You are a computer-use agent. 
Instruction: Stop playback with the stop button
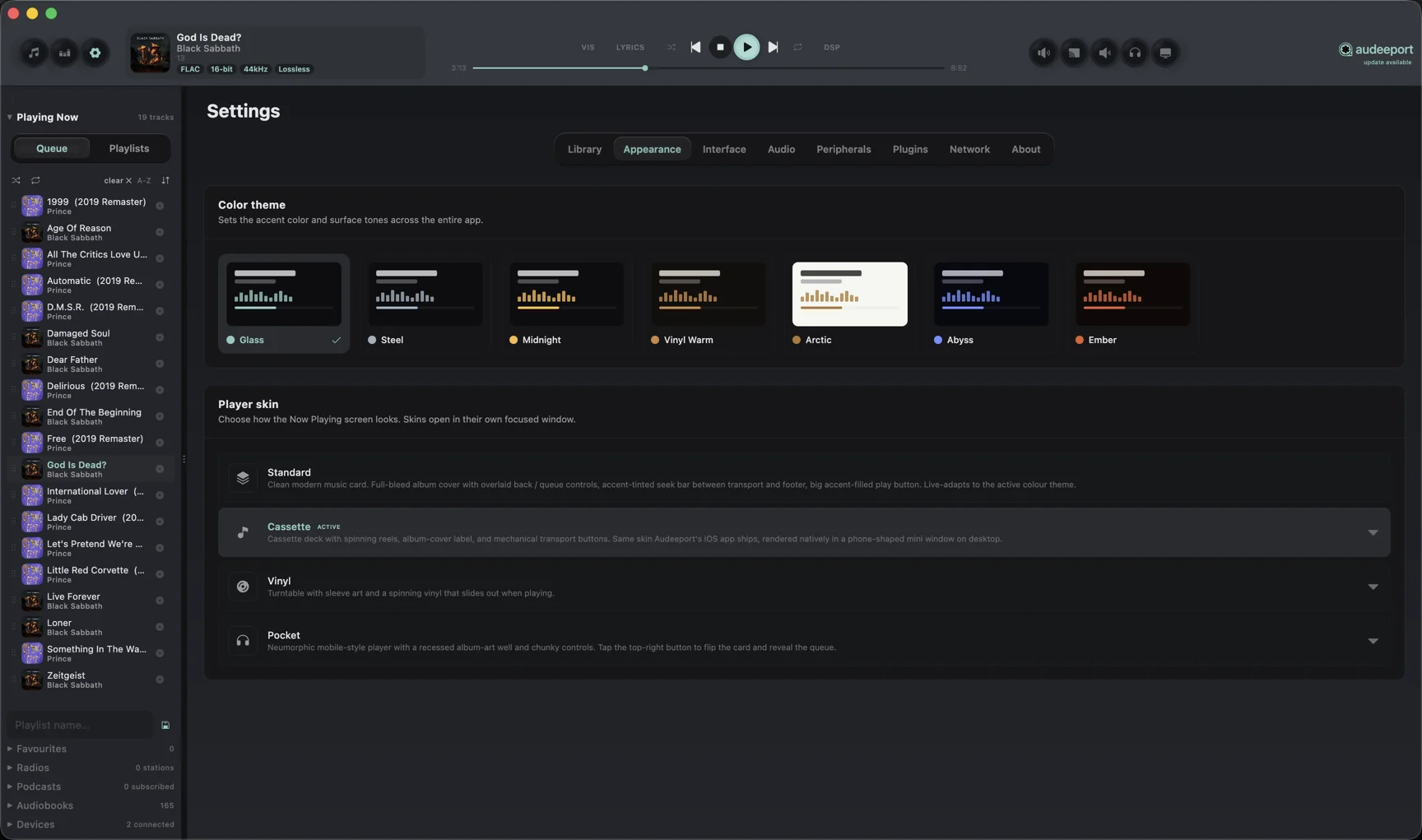coord(720,47)
